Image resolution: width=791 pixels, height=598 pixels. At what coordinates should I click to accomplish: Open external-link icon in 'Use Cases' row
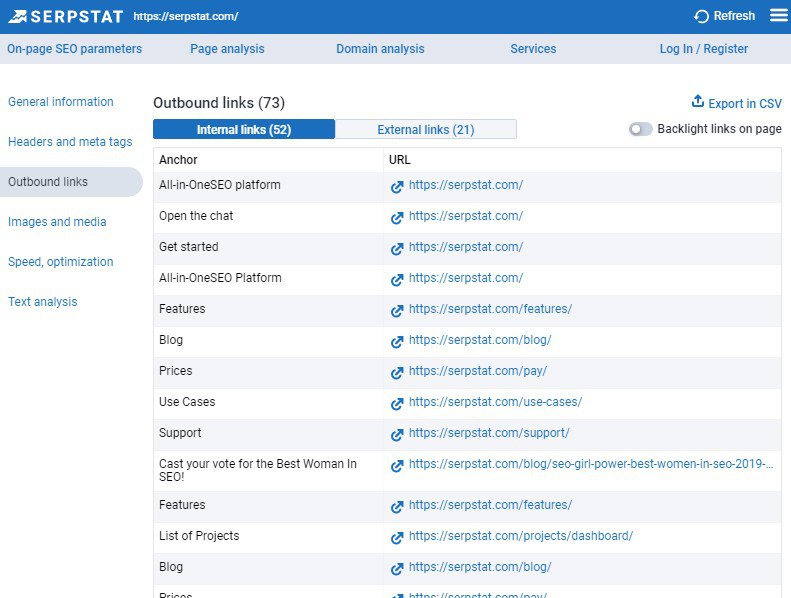coord(397,404)
